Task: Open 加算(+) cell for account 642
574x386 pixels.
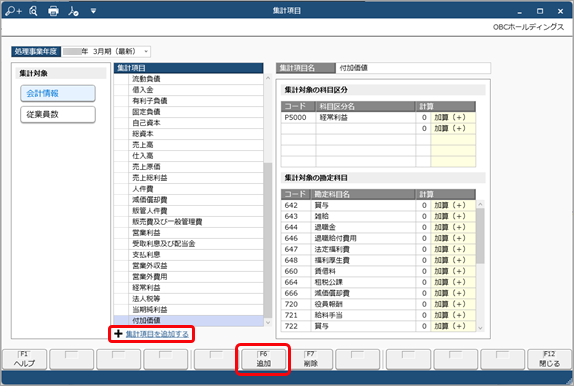Action: coord(453,205)
